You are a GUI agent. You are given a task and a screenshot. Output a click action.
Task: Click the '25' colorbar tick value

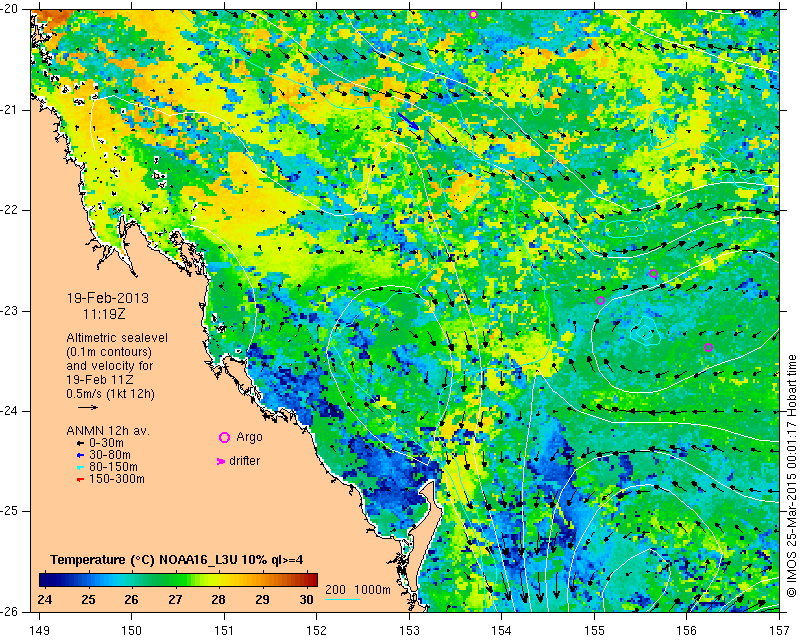[88, 600]
